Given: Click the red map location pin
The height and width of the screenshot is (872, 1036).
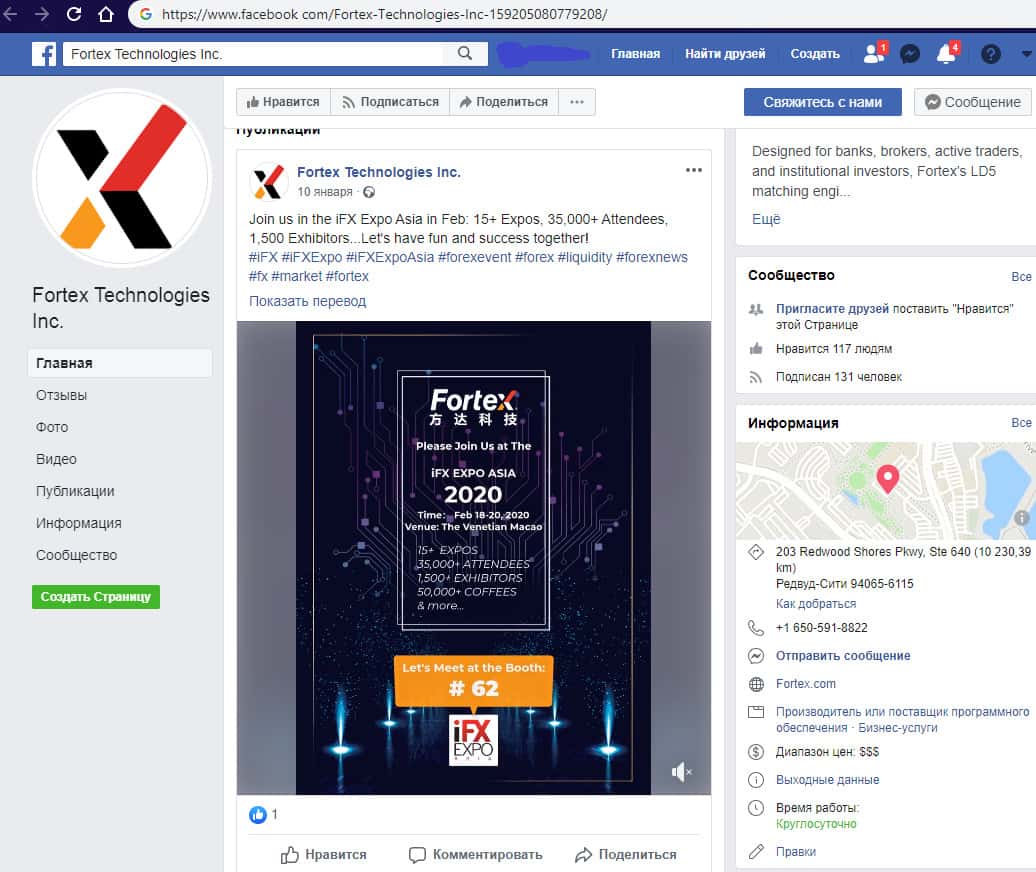Looking at the screenshot, I should 887,478.
